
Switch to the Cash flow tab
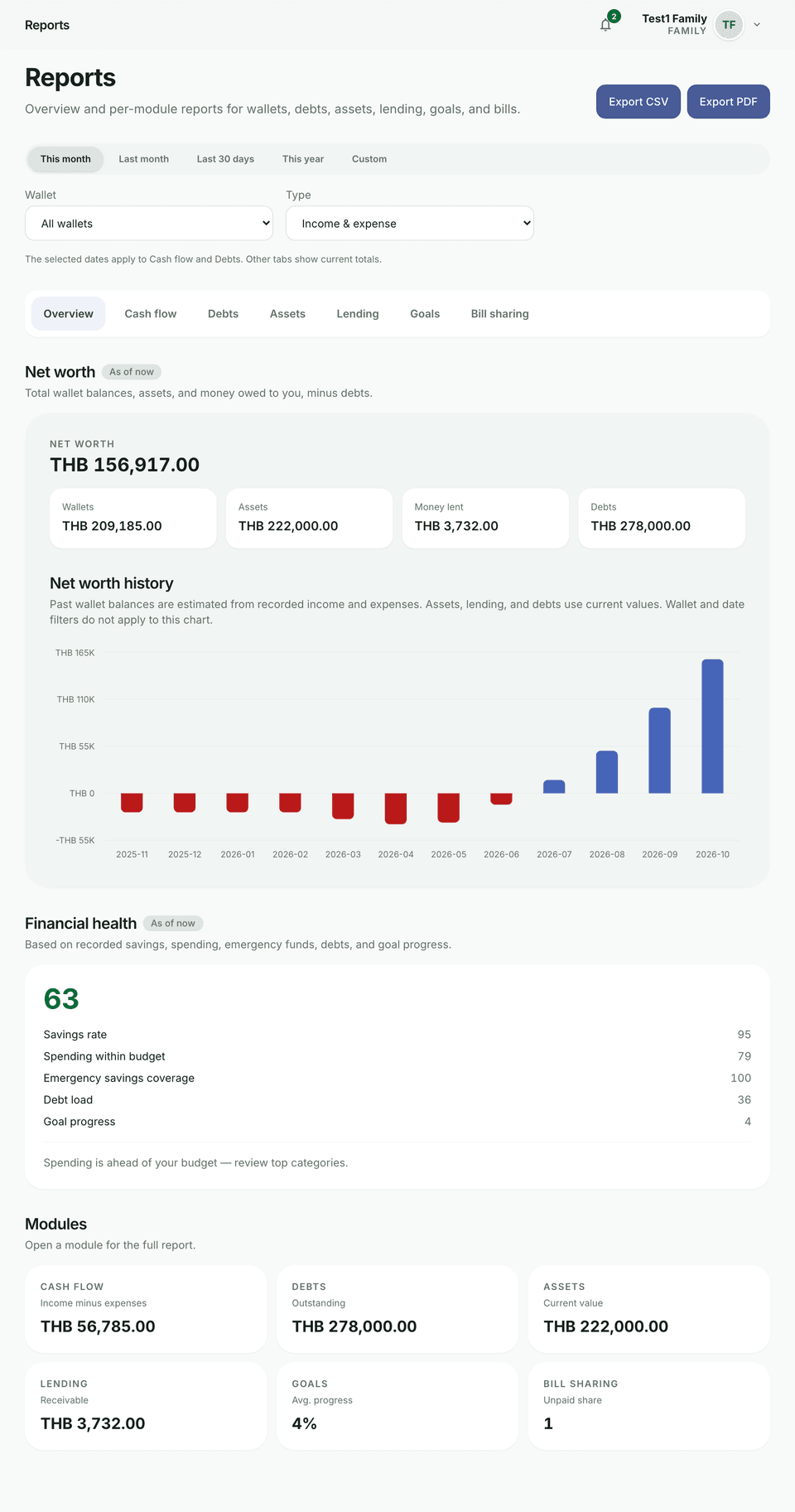tap(151, 314)
